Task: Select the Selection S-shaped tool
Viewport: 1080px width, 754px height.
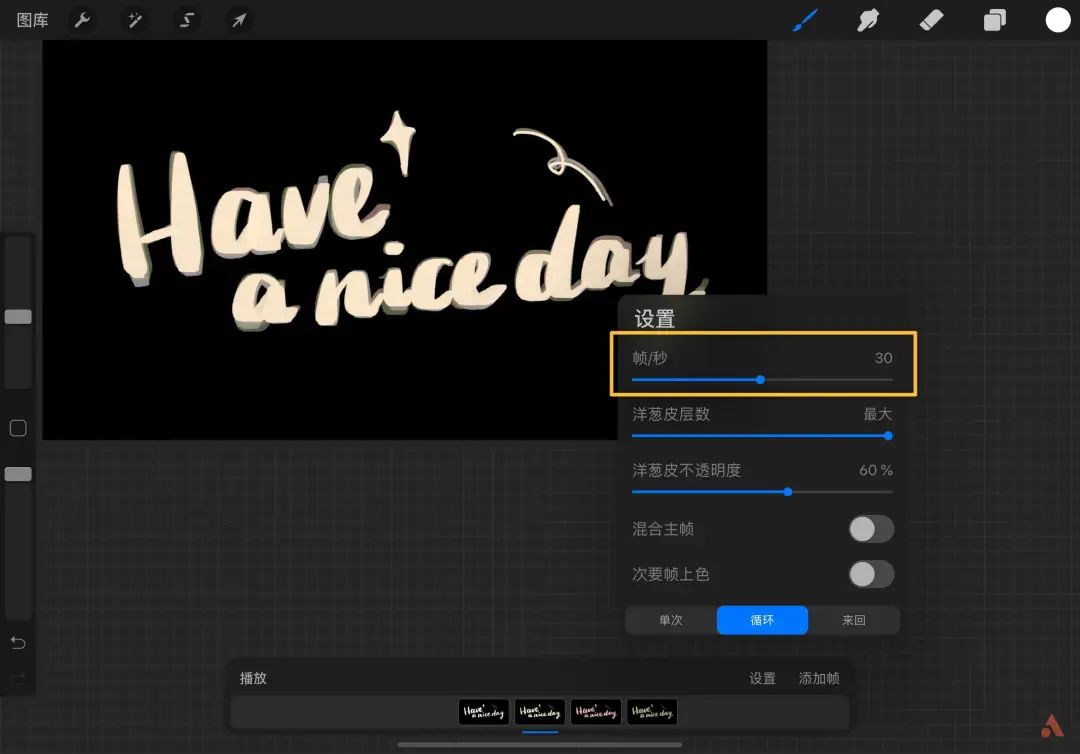Action: coord(187,20)
